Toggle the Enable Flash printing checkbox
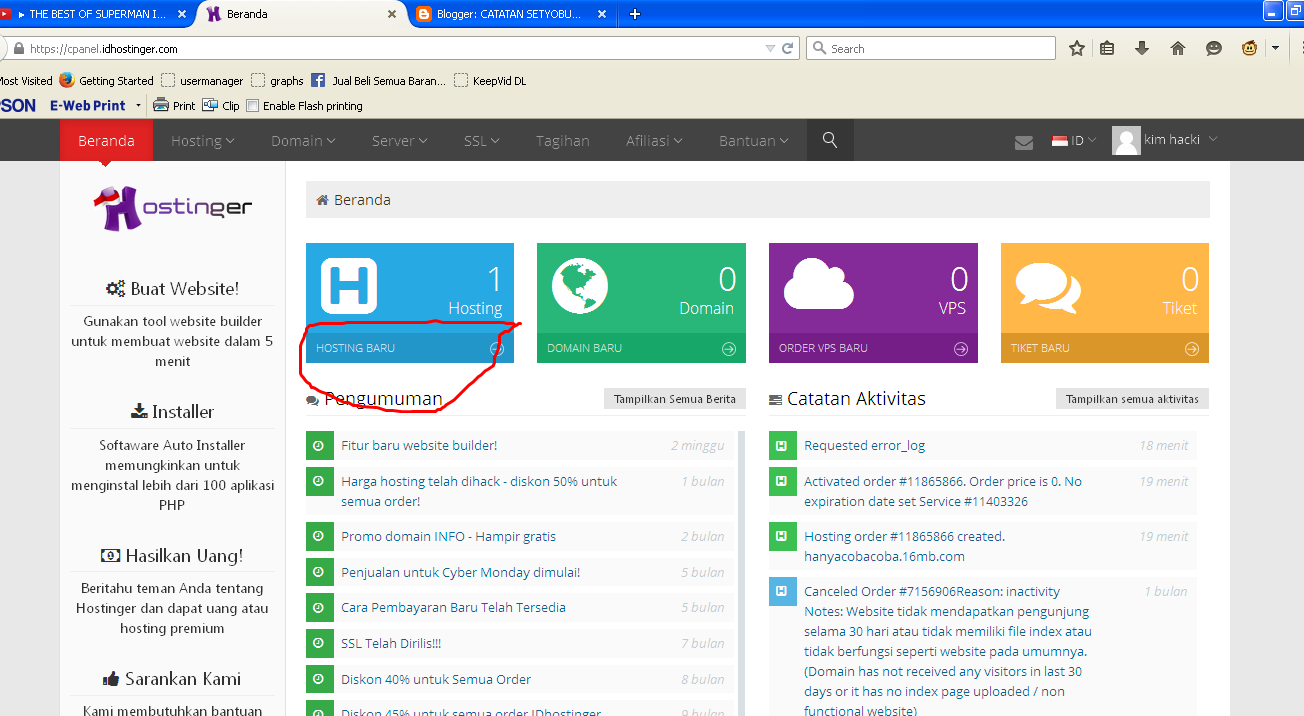1304x716 pixels. (x=253, y=106)
